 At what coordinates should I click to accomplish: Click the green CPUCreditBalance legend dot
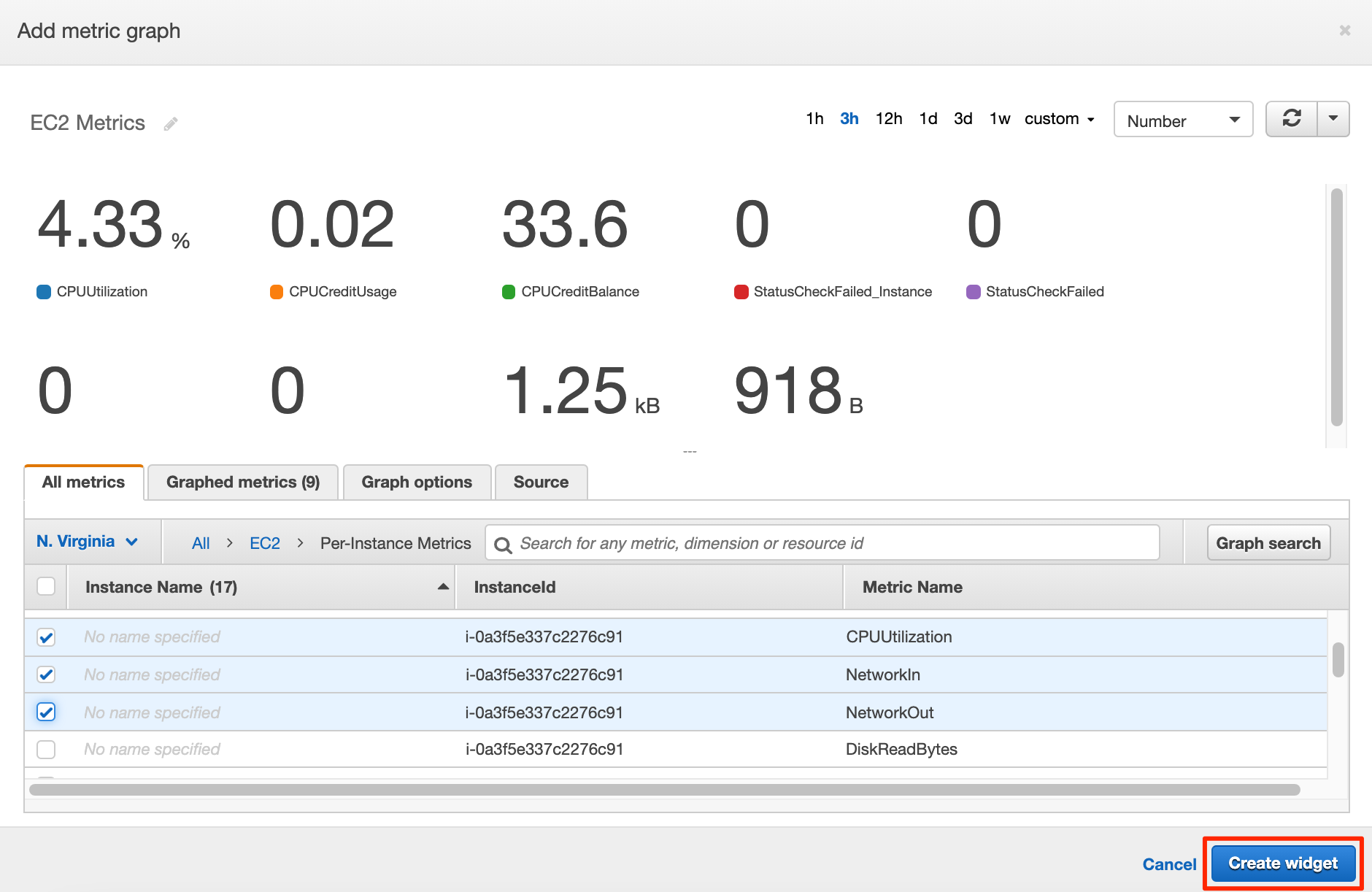point(508,291)
